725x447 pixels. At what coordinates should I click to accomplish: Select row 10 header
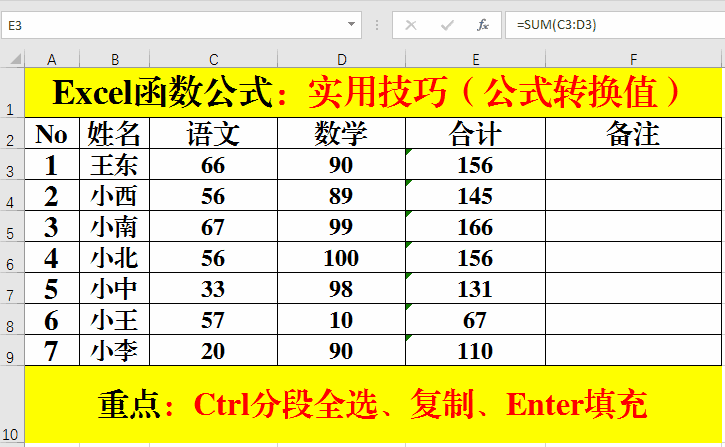point(12,404)
